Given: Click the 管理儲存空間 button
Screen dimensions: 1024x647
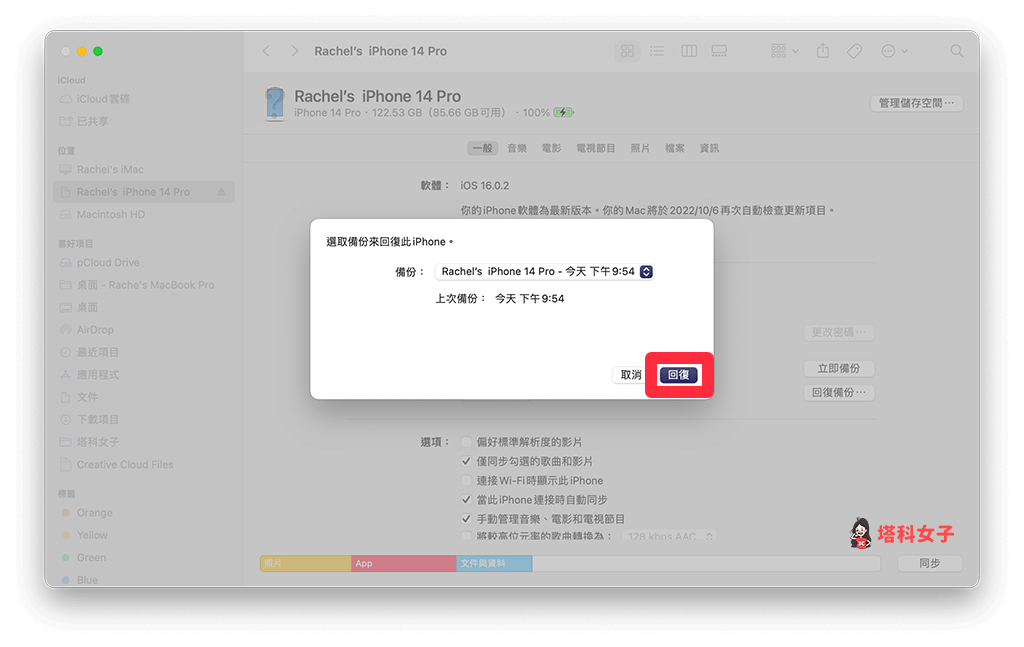Looking at the screenshot, I should [916, 103].
